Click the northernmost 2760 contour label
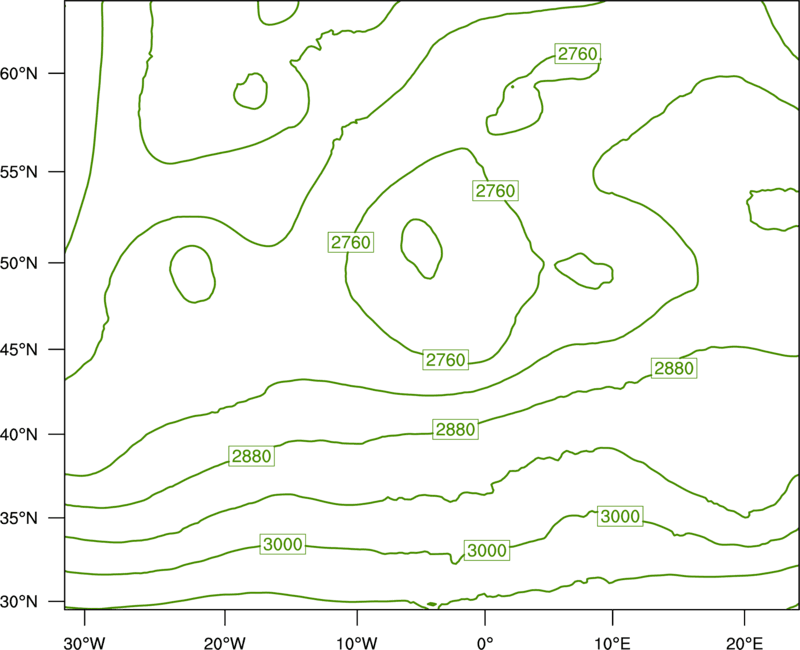 (578, 54)
